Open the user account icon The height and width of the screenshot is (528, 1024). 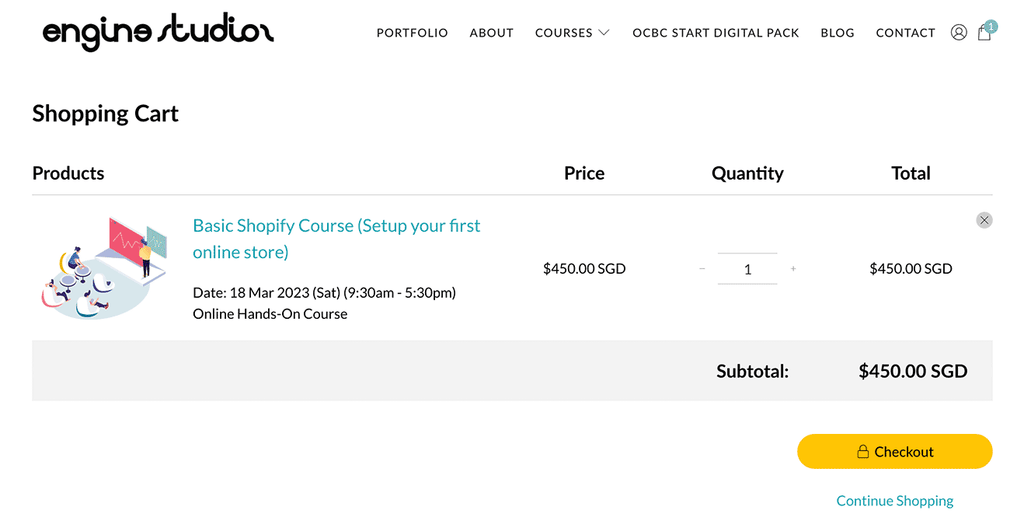click(958, 32)
